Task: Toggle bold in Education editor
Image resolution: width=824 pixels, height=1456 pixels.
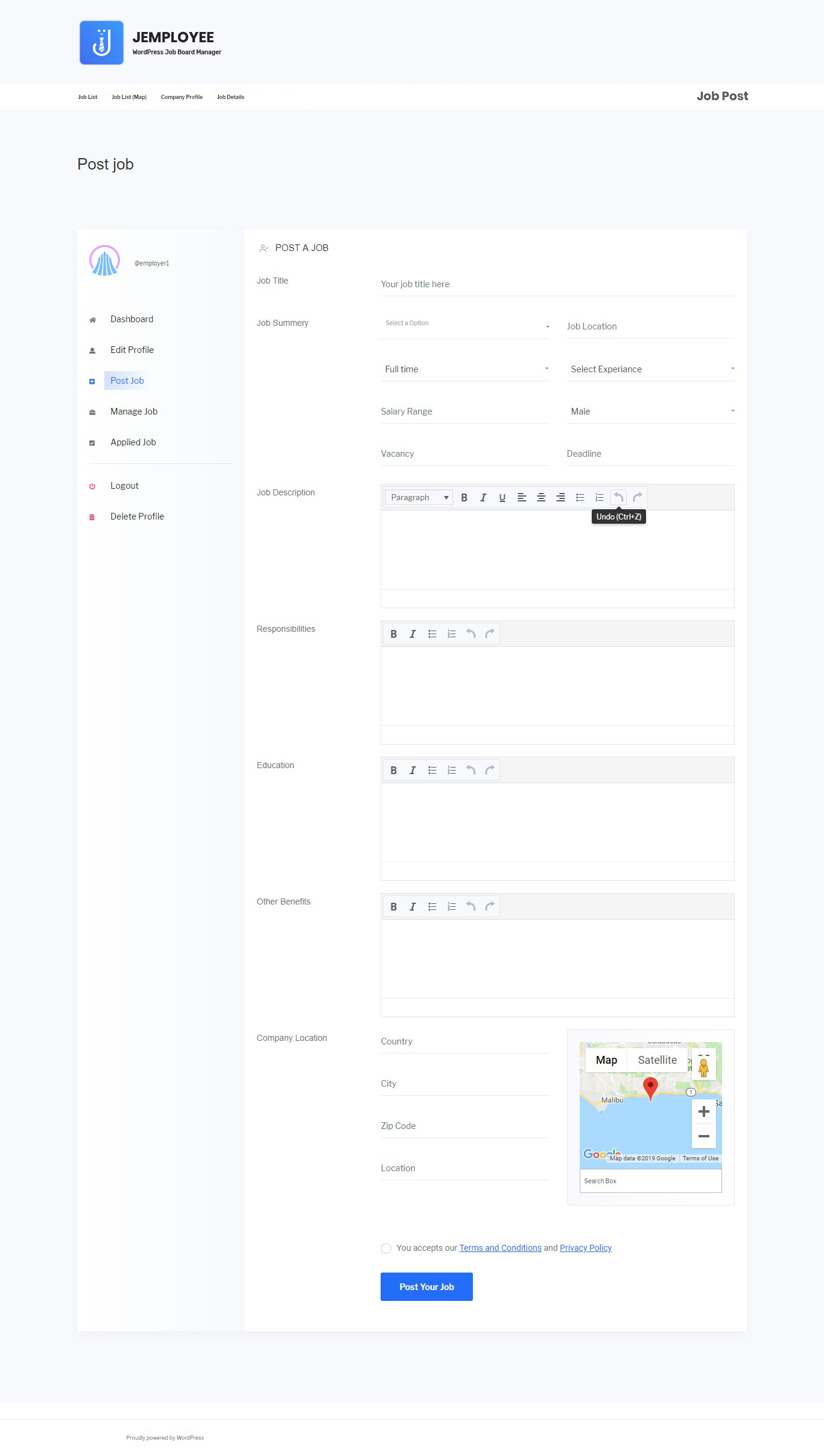Action: 393,770
